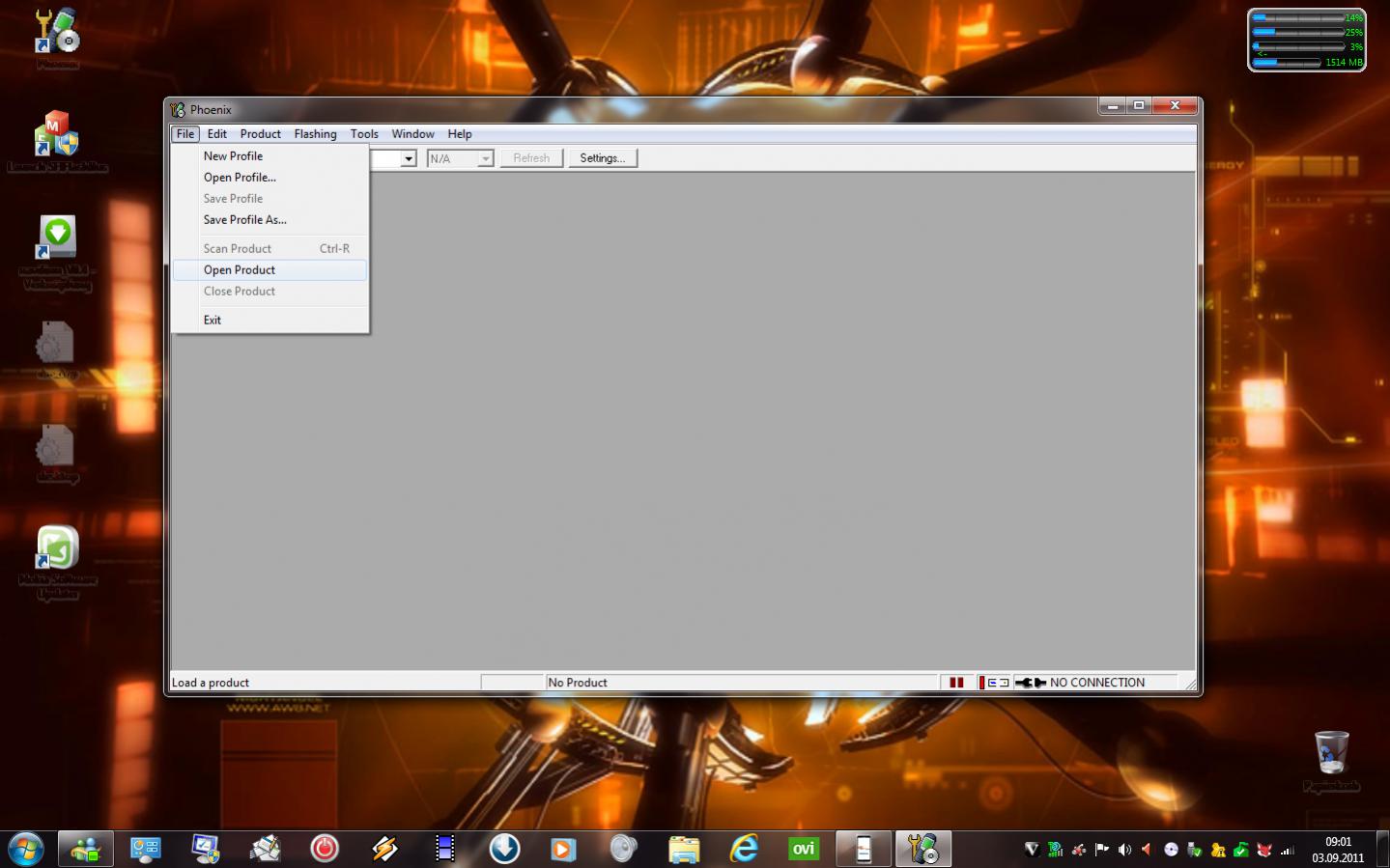Open the Phoenix desktop shortcut icon
Image resolution: width=1390 pixels, height=868 pixels.
point(57,31)
